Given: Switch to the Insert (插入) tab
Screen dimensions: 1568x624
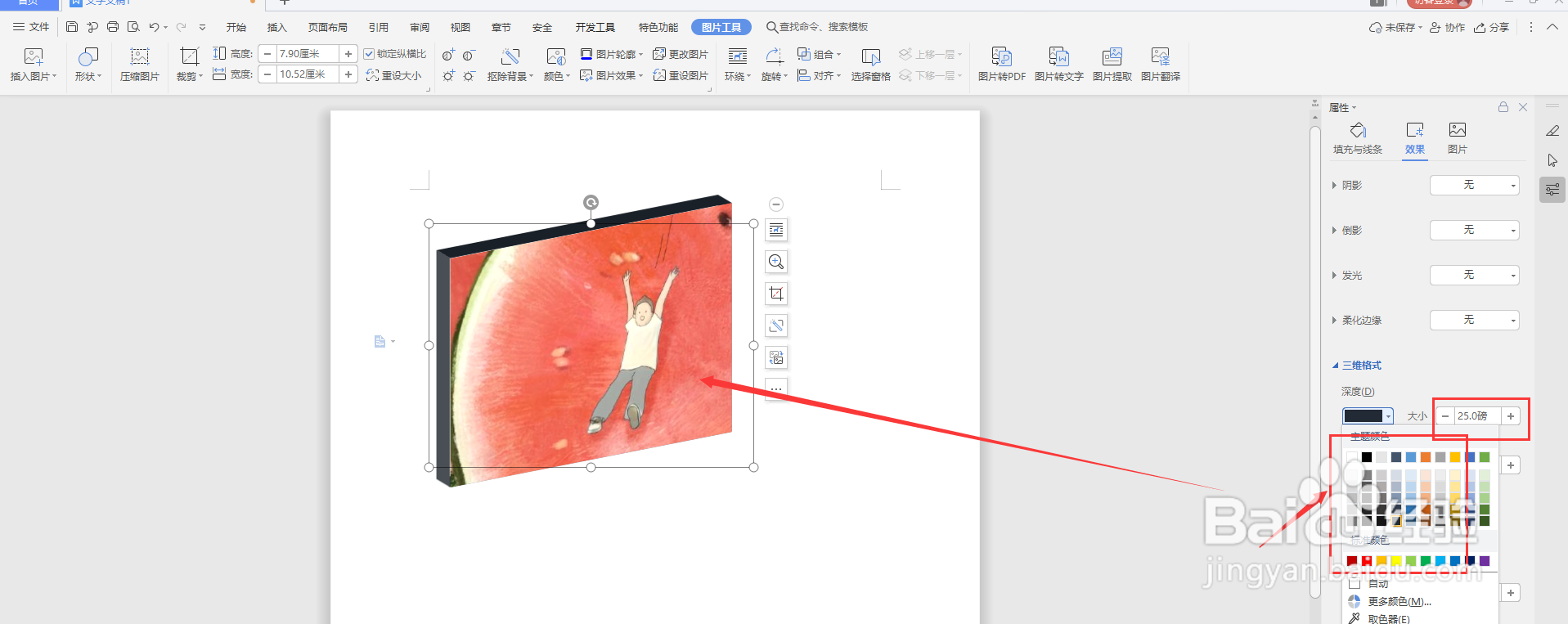Looking at the screenshot, I should pyautogui.click(x=277, y=27).
